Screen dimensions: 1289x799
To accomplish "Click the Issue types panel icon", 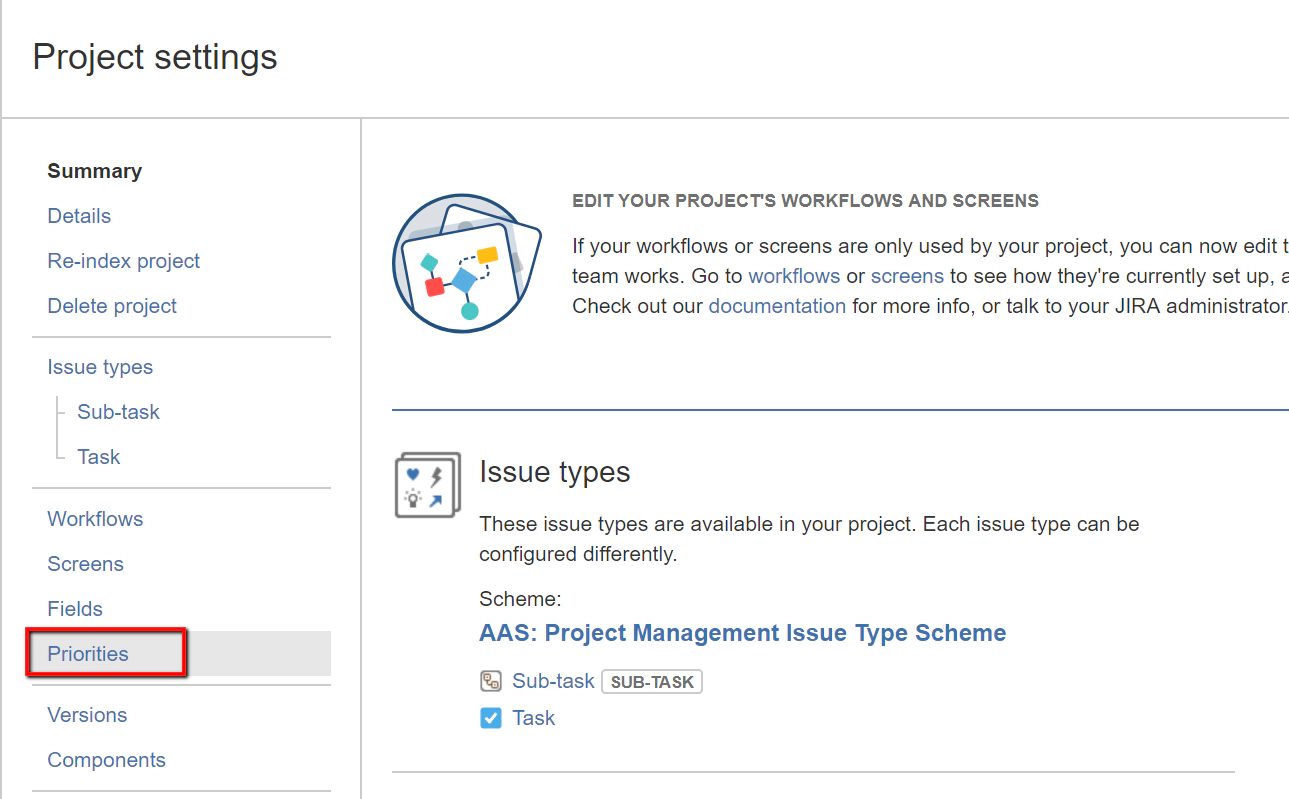I will 428,484.
